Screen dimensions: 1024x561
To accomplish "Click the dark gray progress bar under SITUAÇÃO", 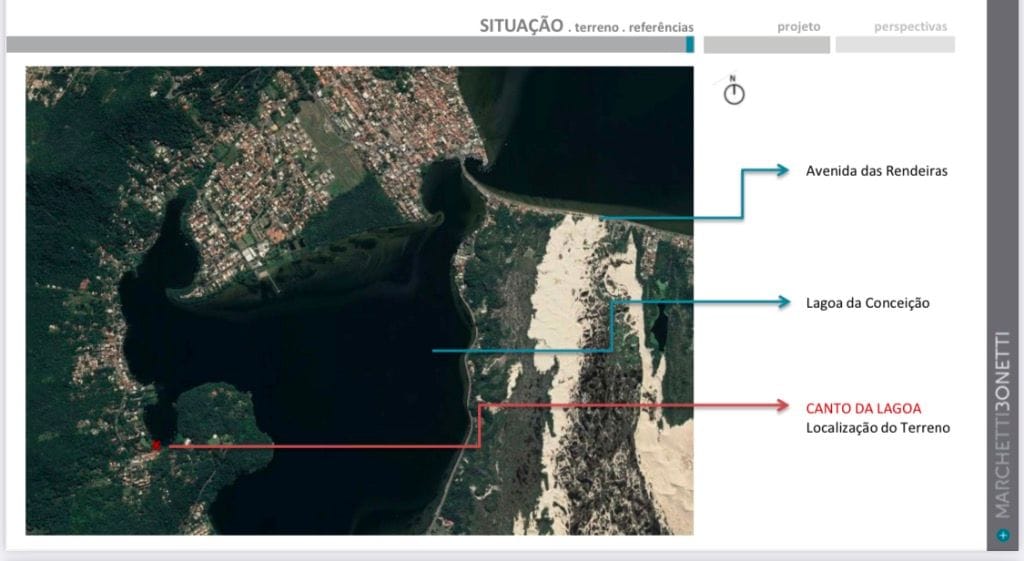I will pyautogui.click(x=350, y=44).
